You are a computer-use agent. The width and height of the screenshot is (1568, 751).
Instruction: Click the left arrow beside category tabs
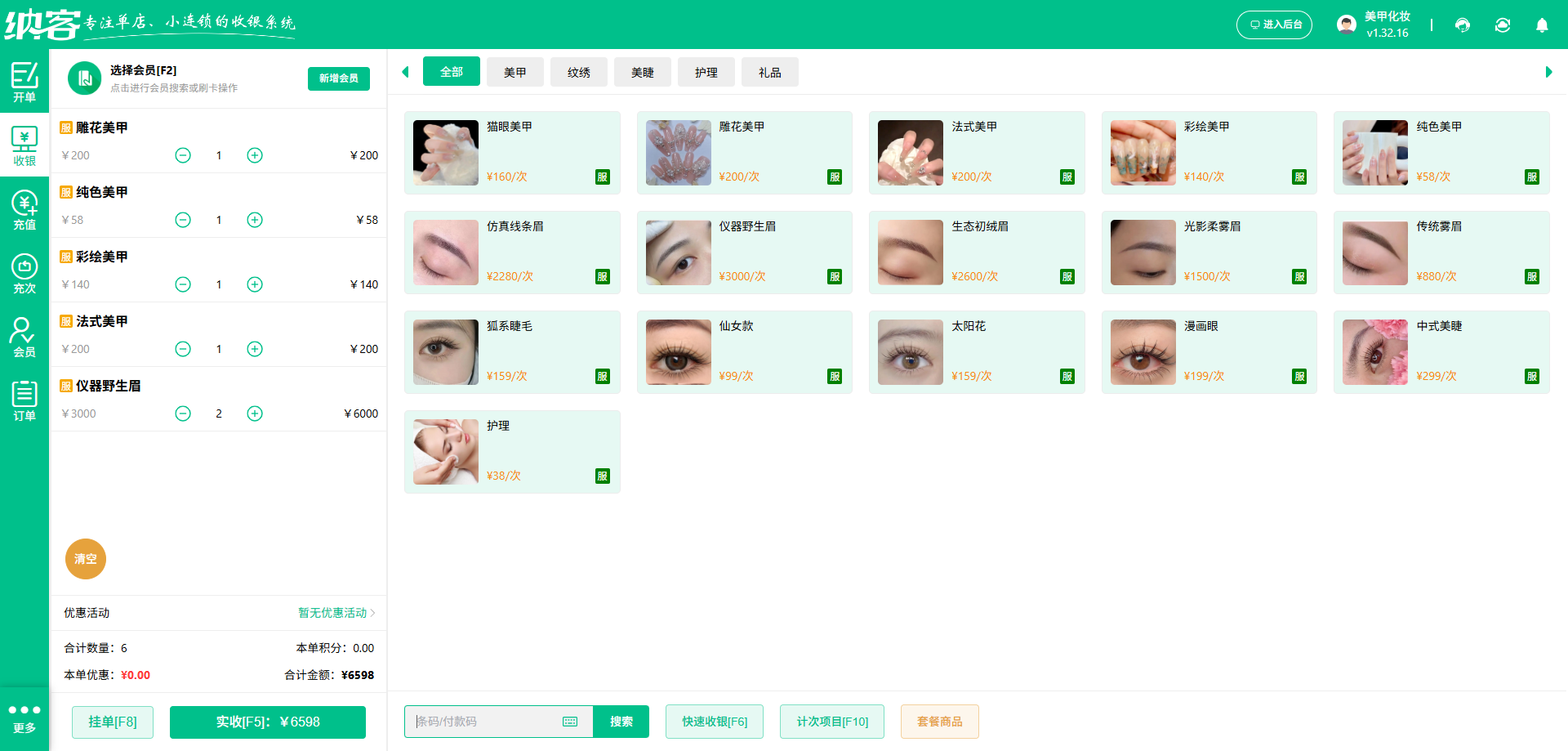tap(405, 72)
